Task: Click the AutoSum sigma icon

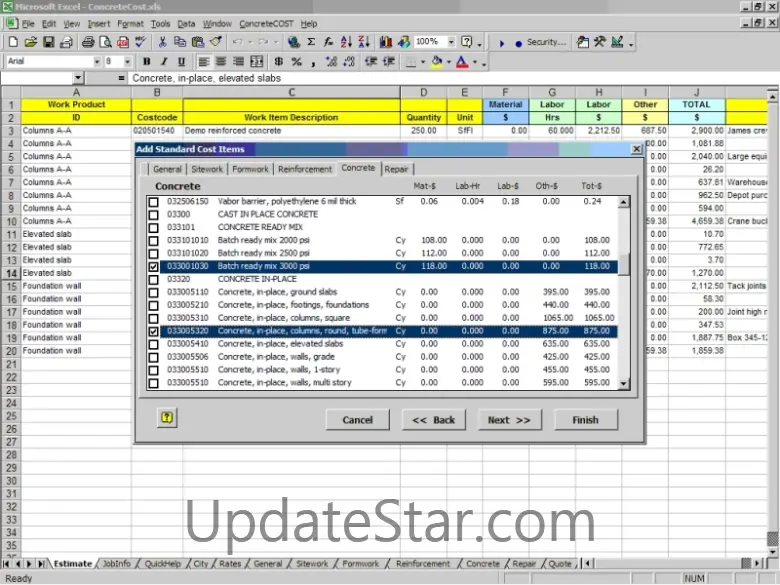Action: tap(311, 42)
